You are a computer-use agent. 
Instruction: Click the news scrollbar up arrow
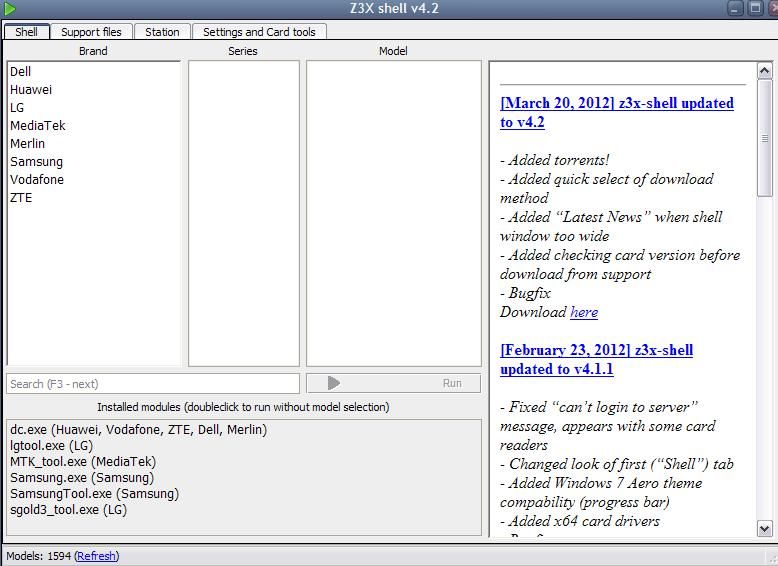point(765,71)
